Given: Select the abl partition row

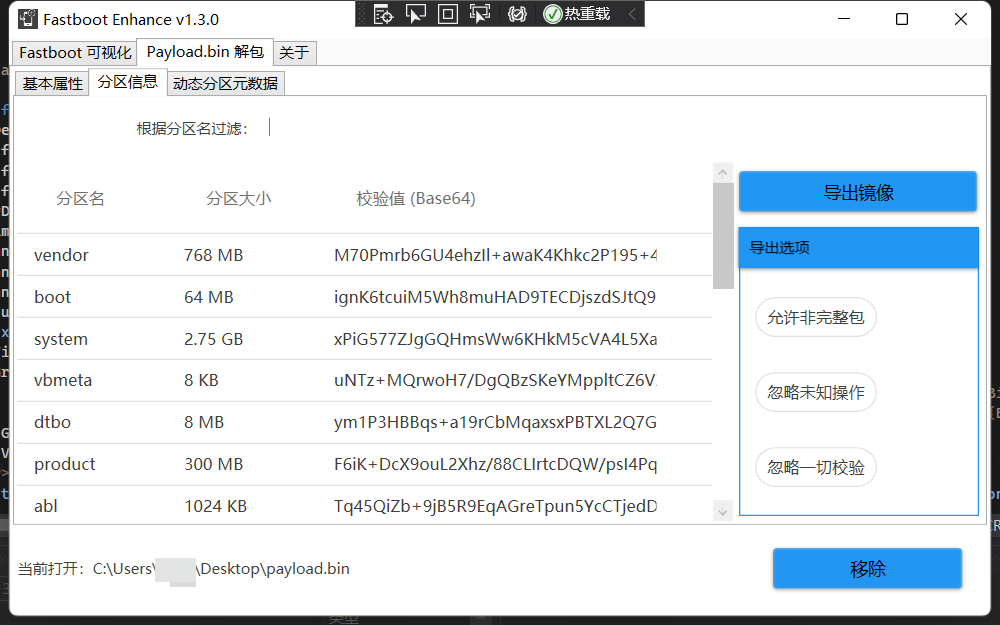Looking at the screenshot, I should 365,506.
